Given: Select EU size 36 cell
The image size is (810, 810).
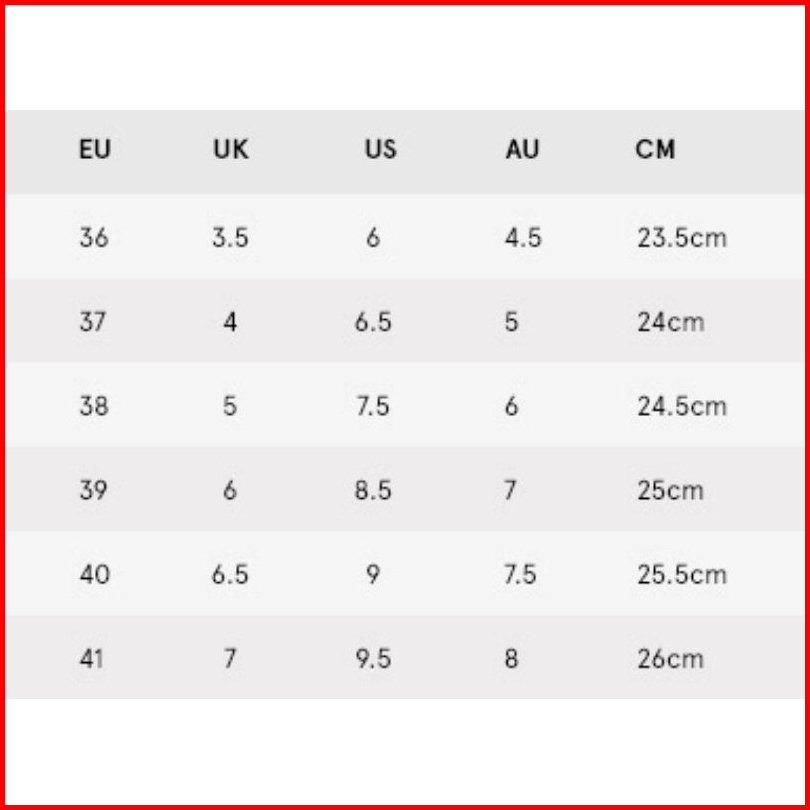Looking at the screenshot, I should pos(94,238).
